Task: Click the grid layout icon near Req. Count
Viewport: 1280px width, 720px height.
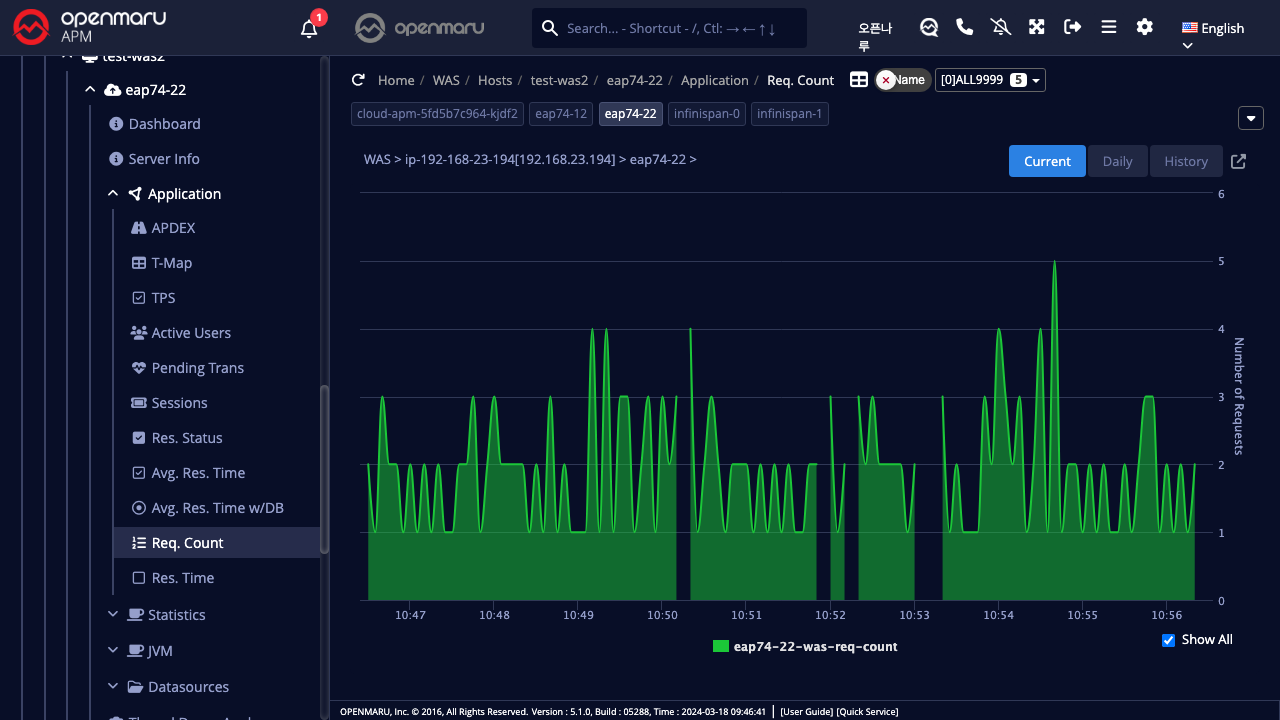Action: coord(859,80)
